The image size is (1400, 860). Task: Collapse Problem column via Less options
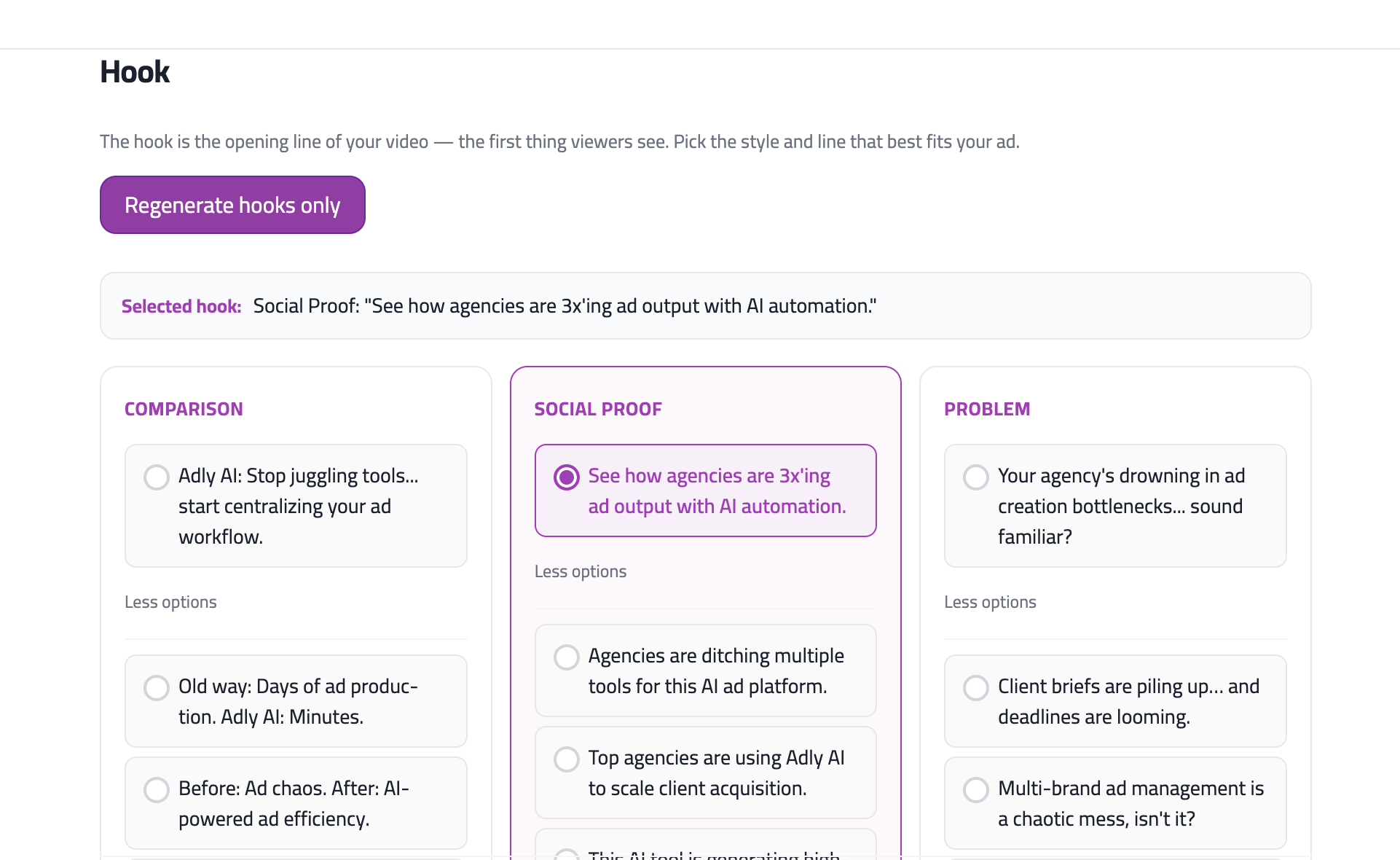(x=990, y=602)
